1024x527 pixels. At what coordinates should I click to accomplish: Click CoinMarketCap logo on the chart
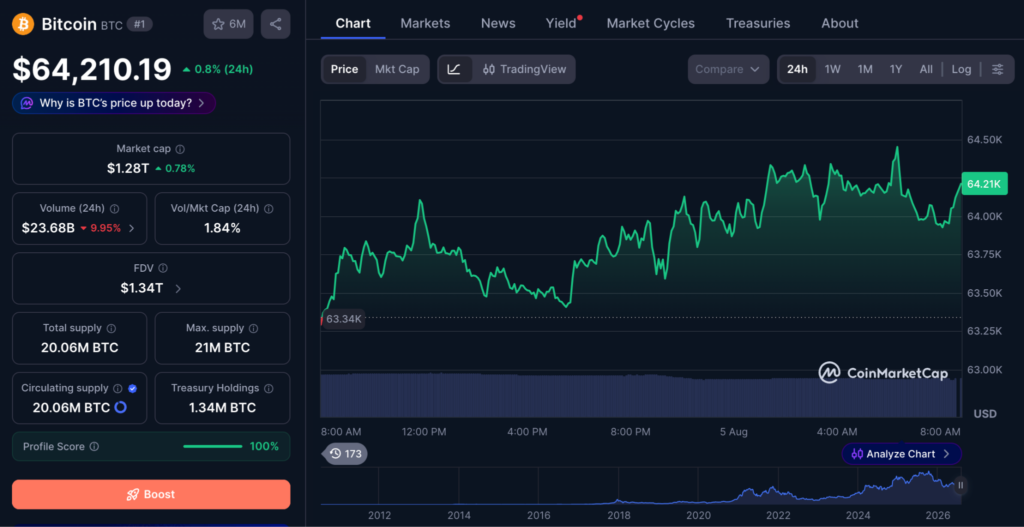[x=883, y=373]
